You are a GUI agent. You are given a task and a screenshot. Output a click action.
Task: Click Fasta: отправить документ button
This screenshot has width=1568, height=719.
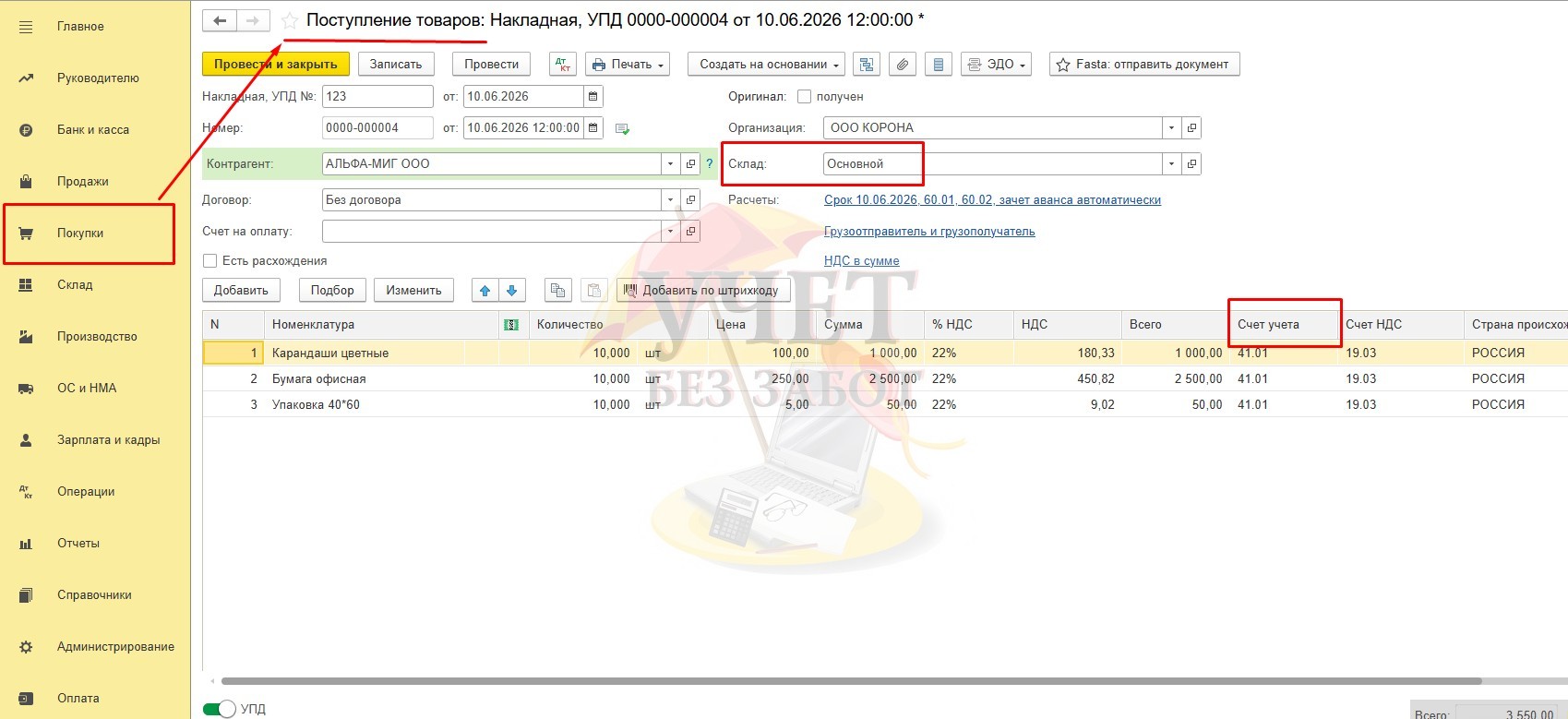(x=1143, y=65)
